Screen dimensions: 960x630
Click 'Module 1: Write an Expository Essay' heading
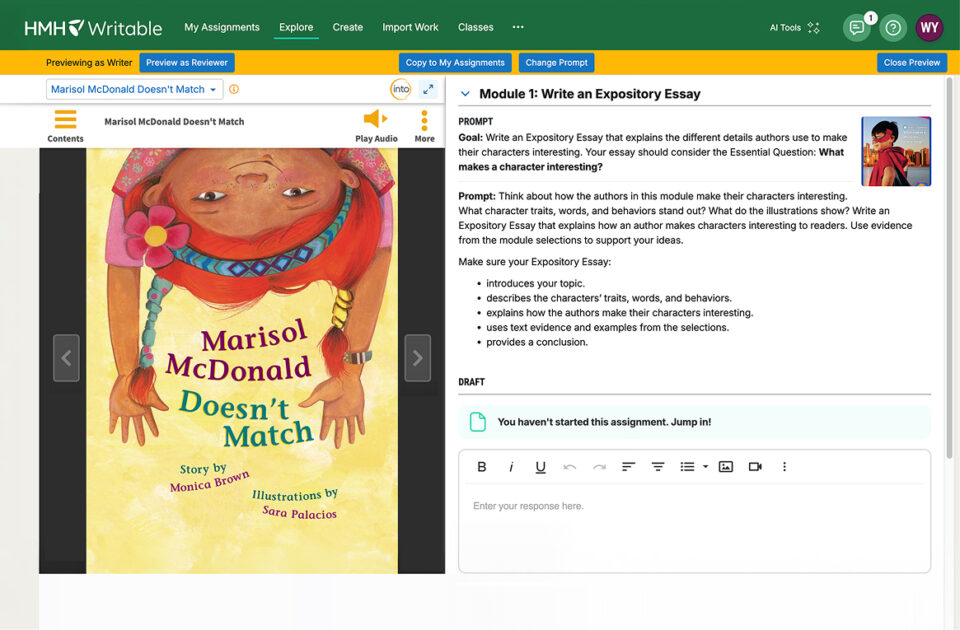coord(590,94)
